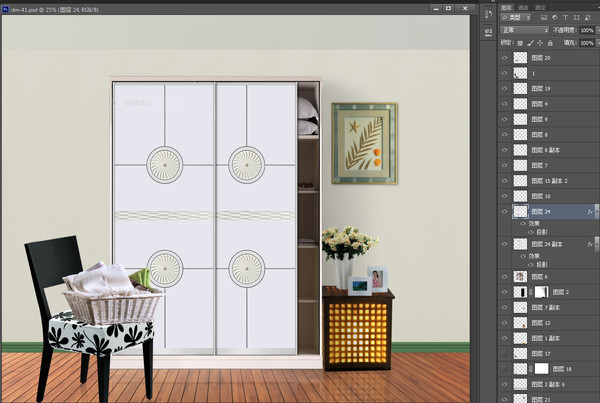600x403 pixels.
Task: Hide layer 图层 6
Action: point(504,277)
